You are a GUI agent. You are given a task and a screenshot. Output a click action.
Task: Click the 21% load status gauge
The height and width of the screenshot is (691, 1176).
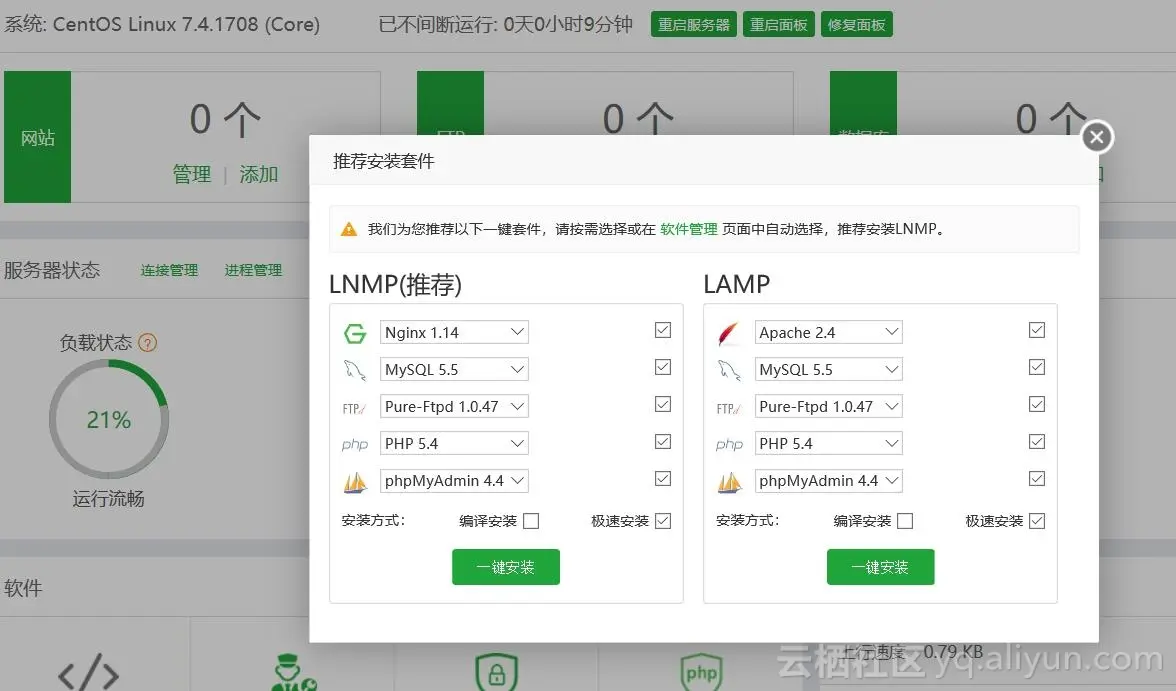[109, 419]
